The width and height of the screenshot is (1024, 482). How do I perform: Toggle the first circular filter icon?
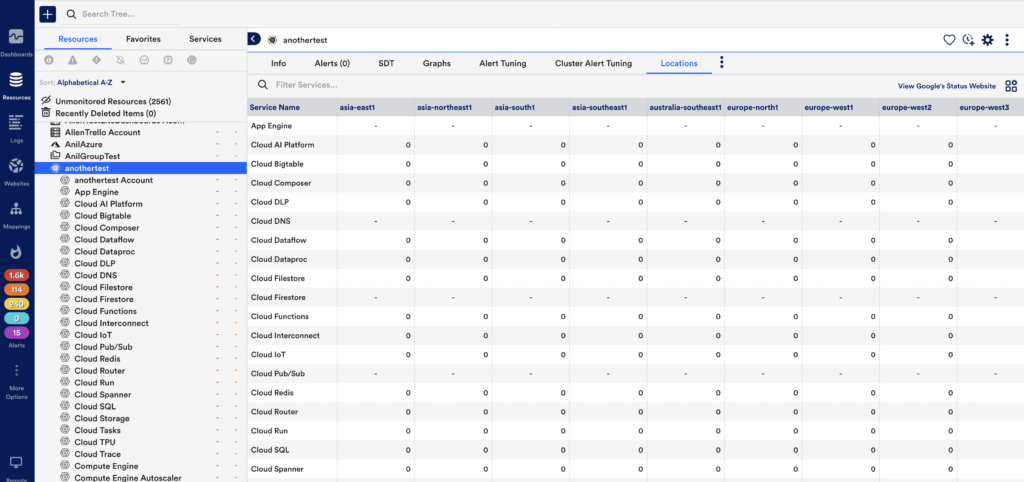pyautogui.click(x=48, y=60)
